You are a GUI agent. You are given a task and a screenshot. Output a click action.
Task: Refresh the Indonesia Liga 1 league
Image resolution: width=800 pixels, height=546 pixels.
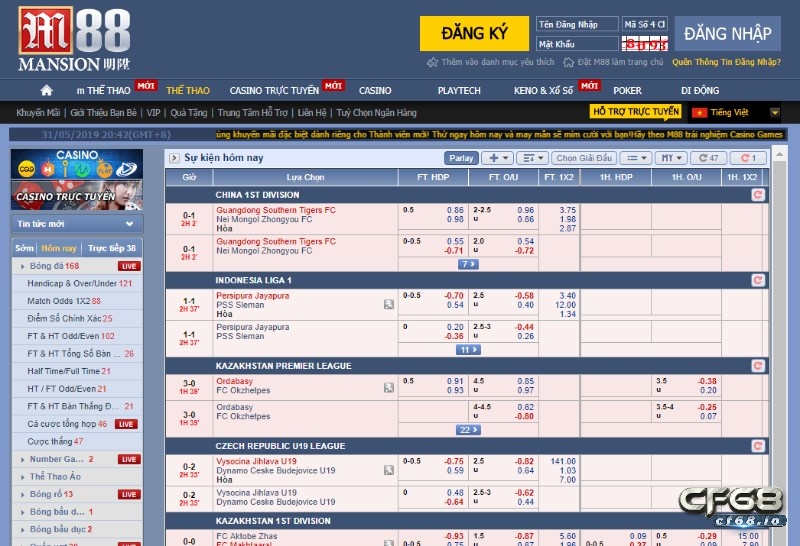click(758, 280)
